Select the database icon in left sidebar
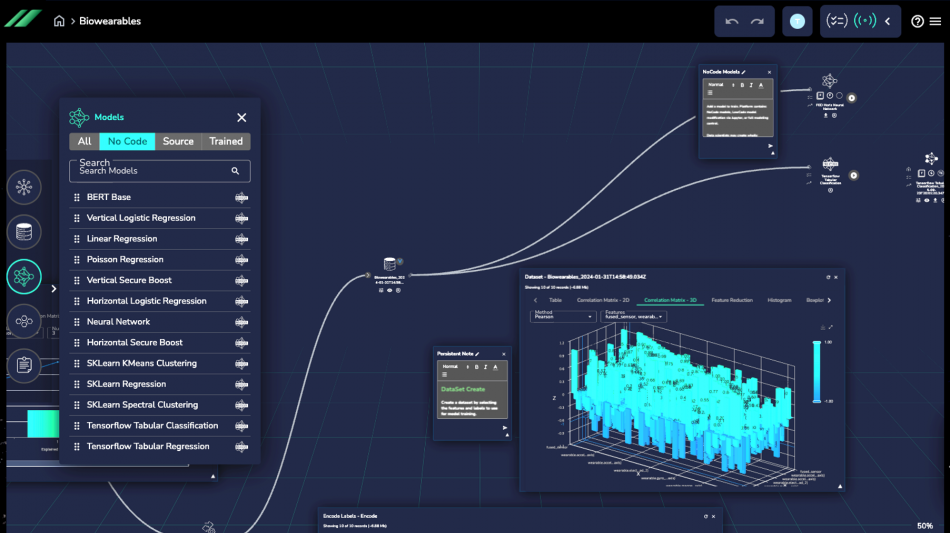The image size is (950, 533). 24,232
